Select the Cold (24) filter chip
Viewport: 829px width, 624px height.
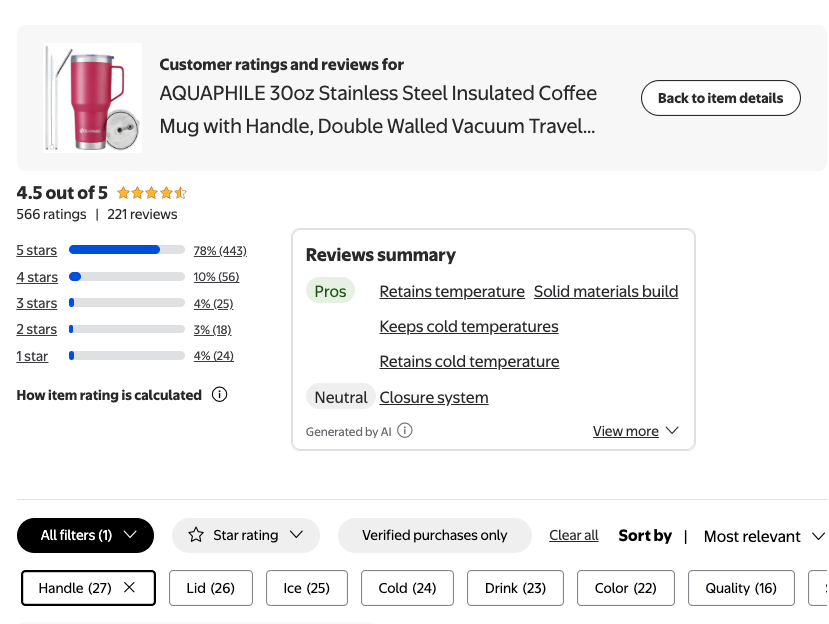click(407, 588)
